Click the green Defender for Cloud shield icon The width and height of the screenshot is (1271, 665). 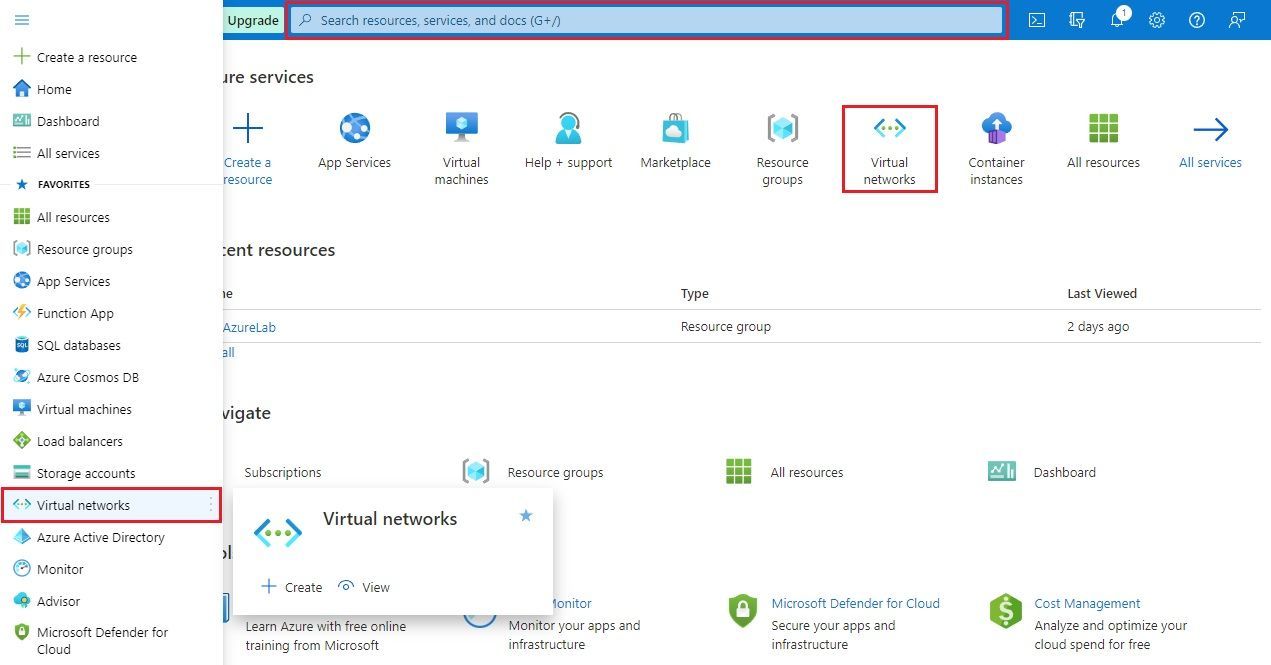click(742, 610)
